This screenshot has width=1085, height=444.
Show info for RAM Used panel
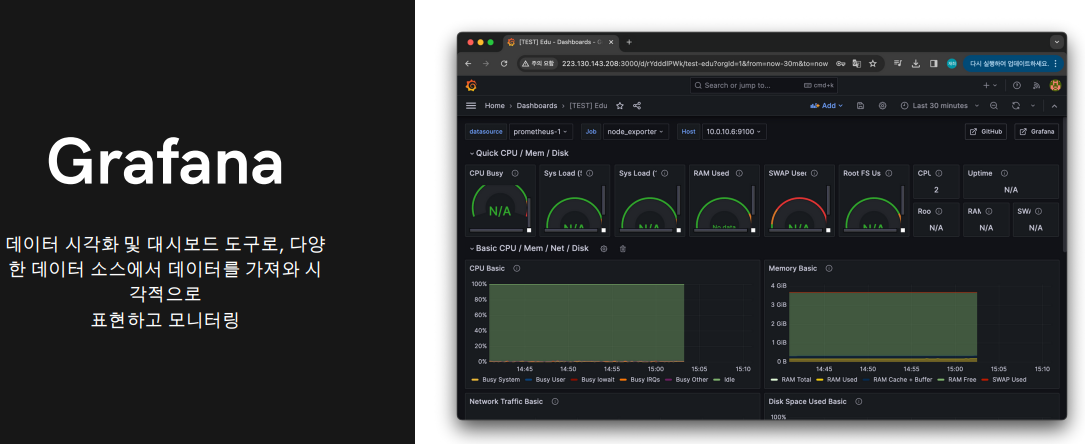739,174
